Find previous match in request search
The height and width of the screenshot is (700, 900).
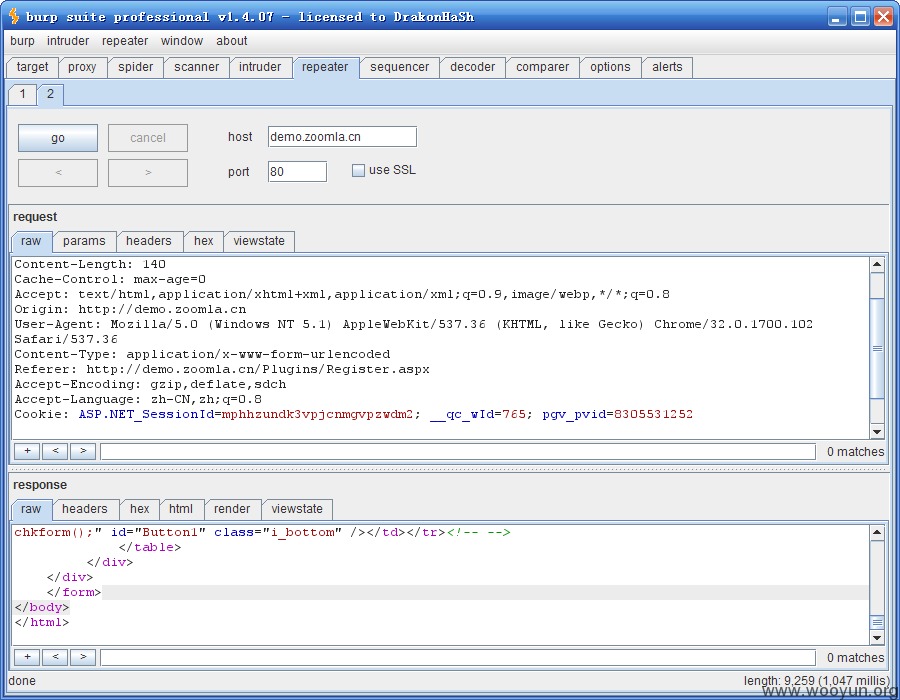55,451
